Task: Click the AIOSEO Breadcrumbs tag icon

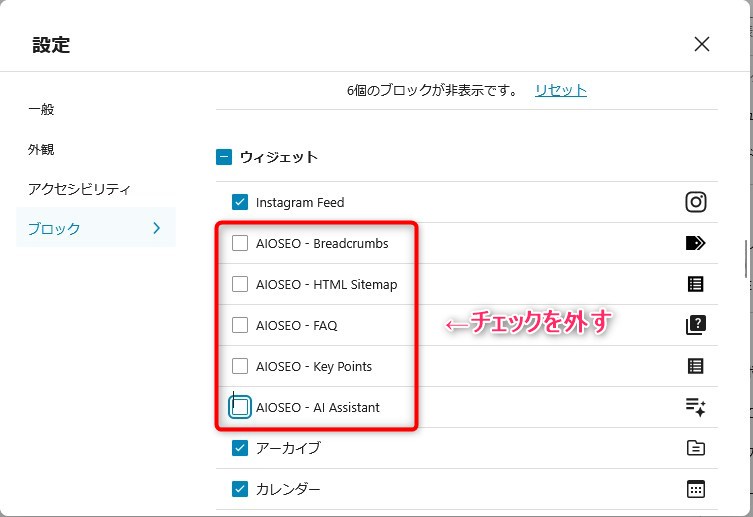Action: click(x=695, y=243)
